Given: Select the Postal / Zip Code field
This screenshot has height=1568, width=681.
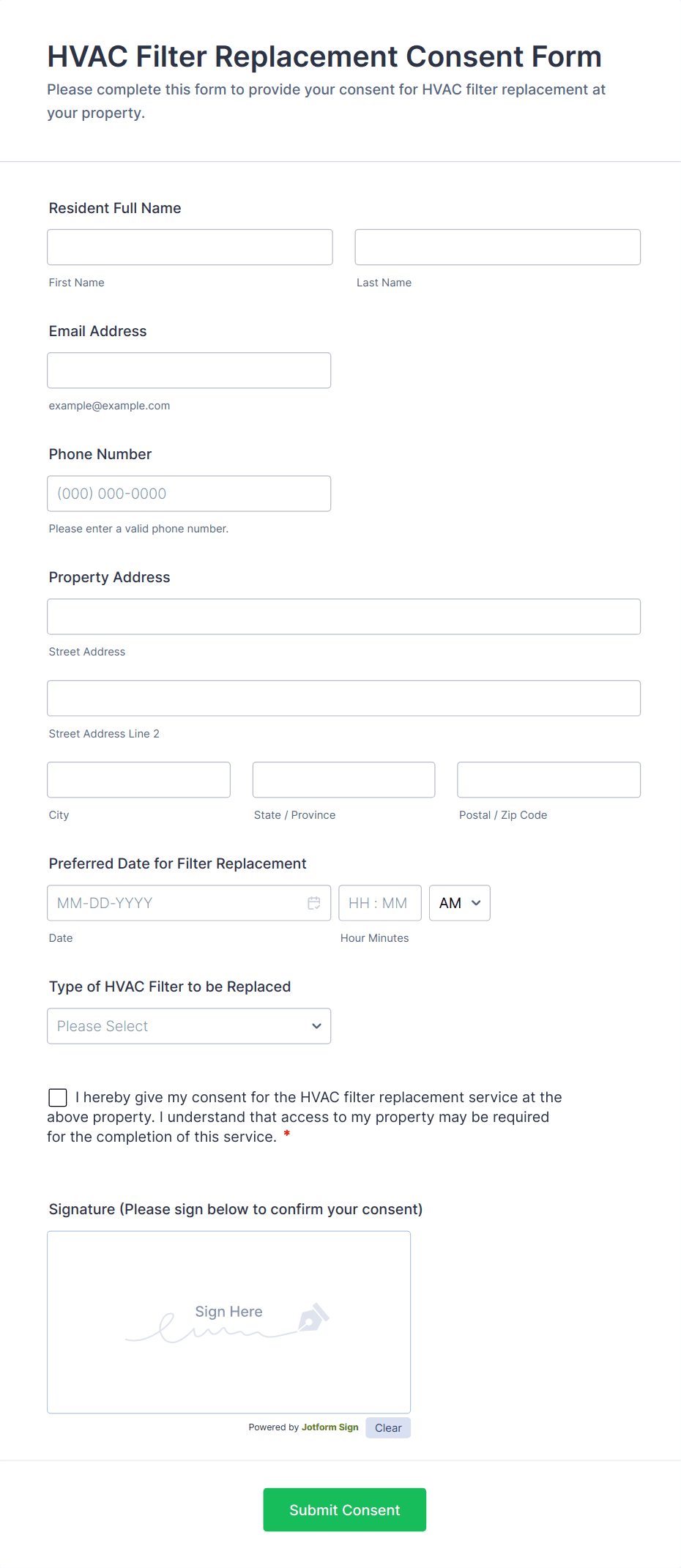Looking at the screenshot, I should pos(548,779).
